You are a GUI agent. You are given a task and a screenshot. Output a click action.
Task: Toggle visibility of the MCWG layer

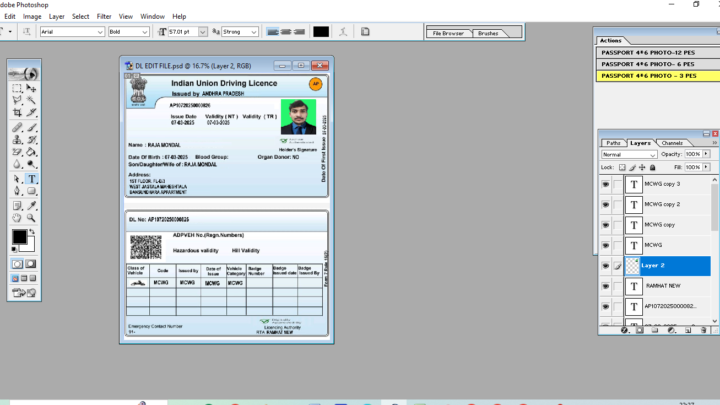(x=606, y=245)
